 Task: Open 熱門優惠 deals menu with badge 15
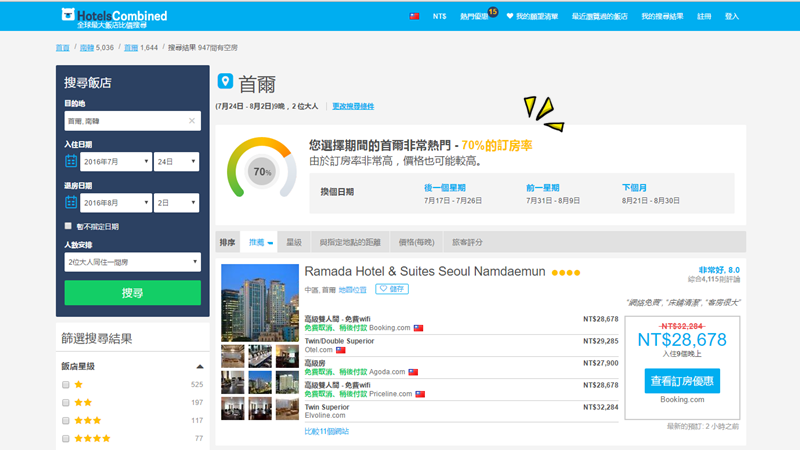click(x=478, y=15)
